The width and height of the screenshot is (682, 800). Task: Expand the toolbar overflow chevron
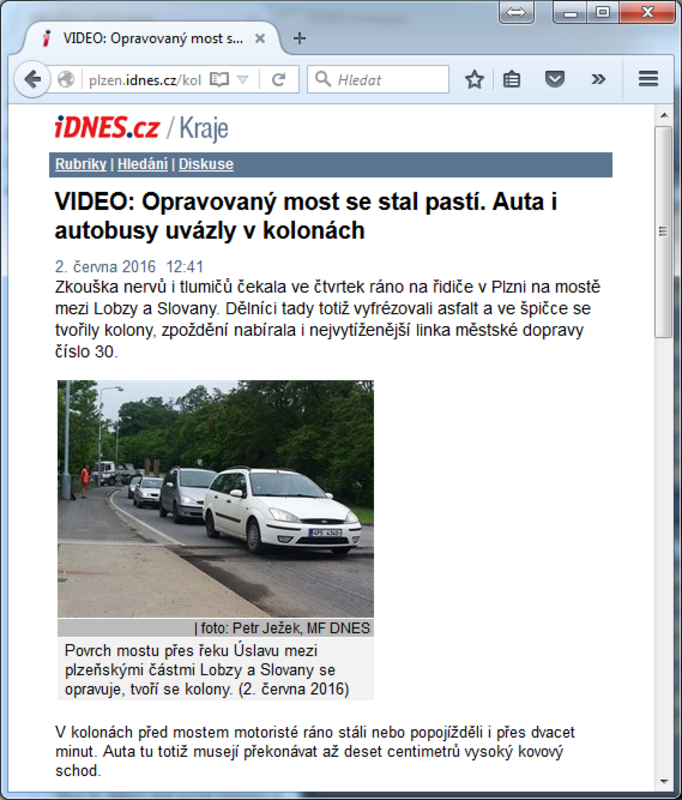[598, 80]
